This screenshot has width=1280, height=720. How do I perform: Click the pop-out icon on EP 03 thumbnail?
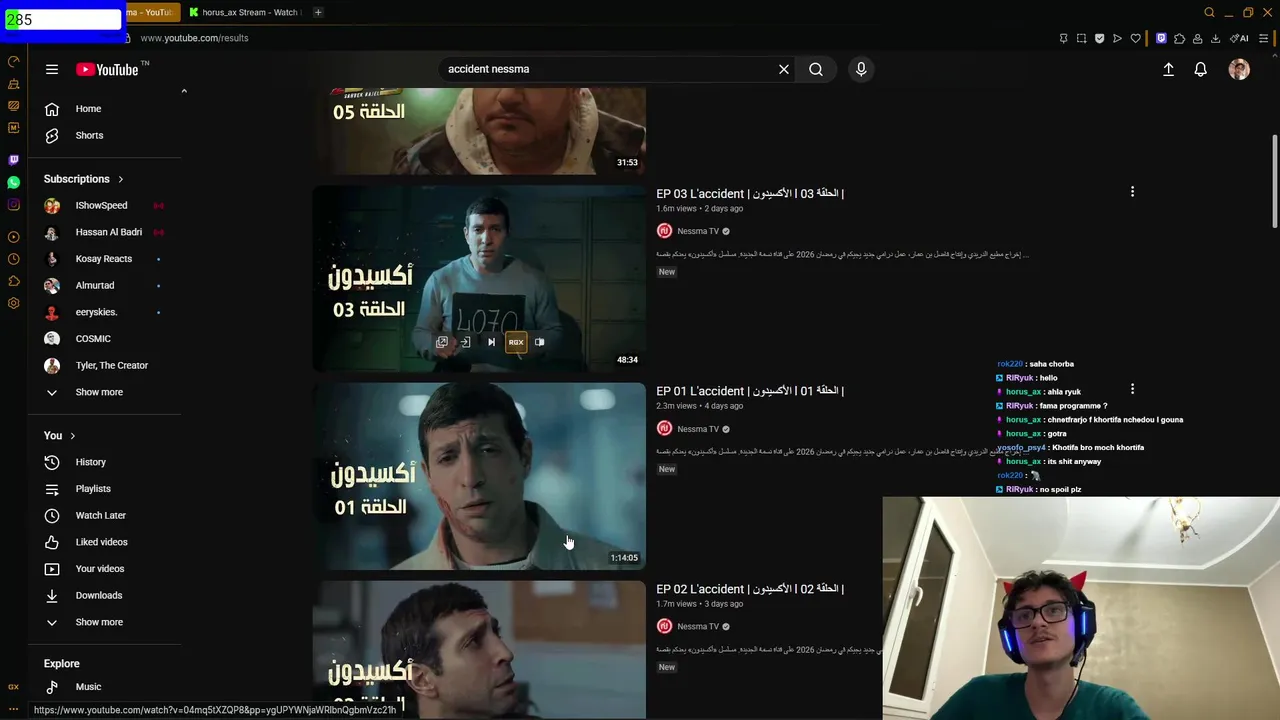[441, 342]
